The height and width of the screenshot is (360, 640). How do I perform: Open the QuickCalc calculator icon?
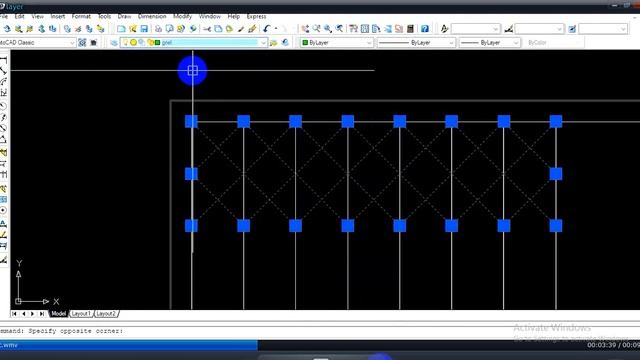[x=411, y=29]
